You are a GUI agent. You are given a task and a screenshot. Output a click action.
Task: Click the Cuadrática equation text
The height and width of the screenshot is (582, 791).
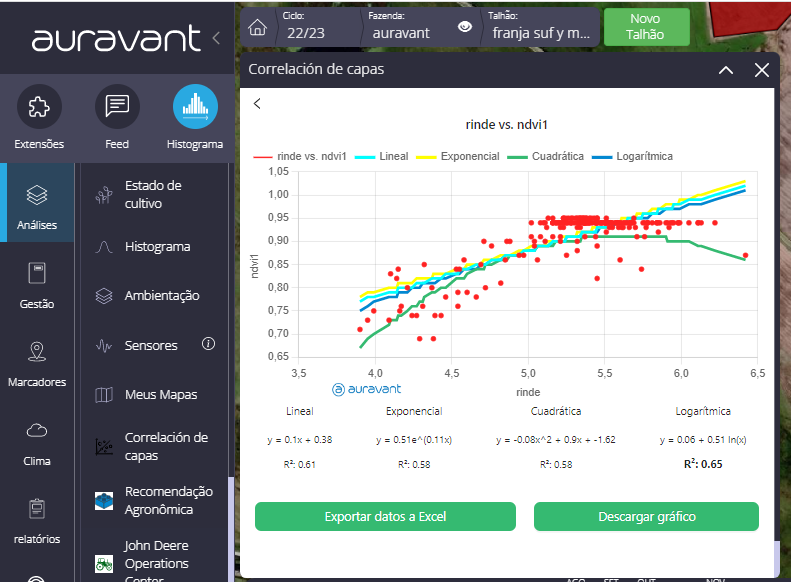(556, 440)
